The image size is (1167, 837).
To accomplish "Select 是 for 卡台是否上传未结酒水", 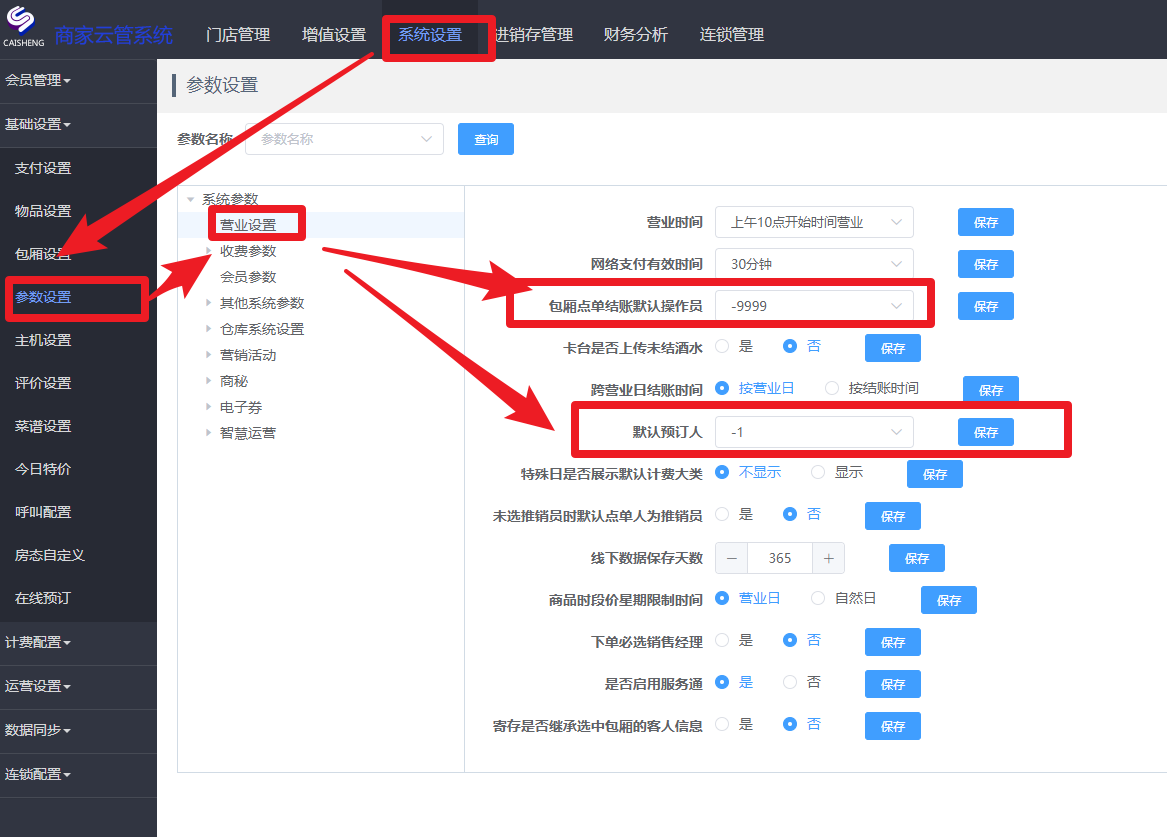I will click(x=722, y=346).
